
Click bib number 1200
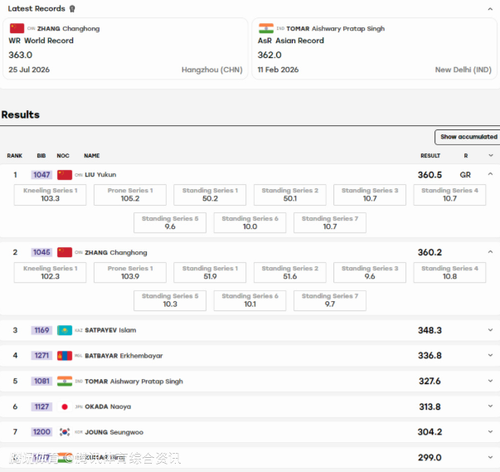[x=42, y=432]
